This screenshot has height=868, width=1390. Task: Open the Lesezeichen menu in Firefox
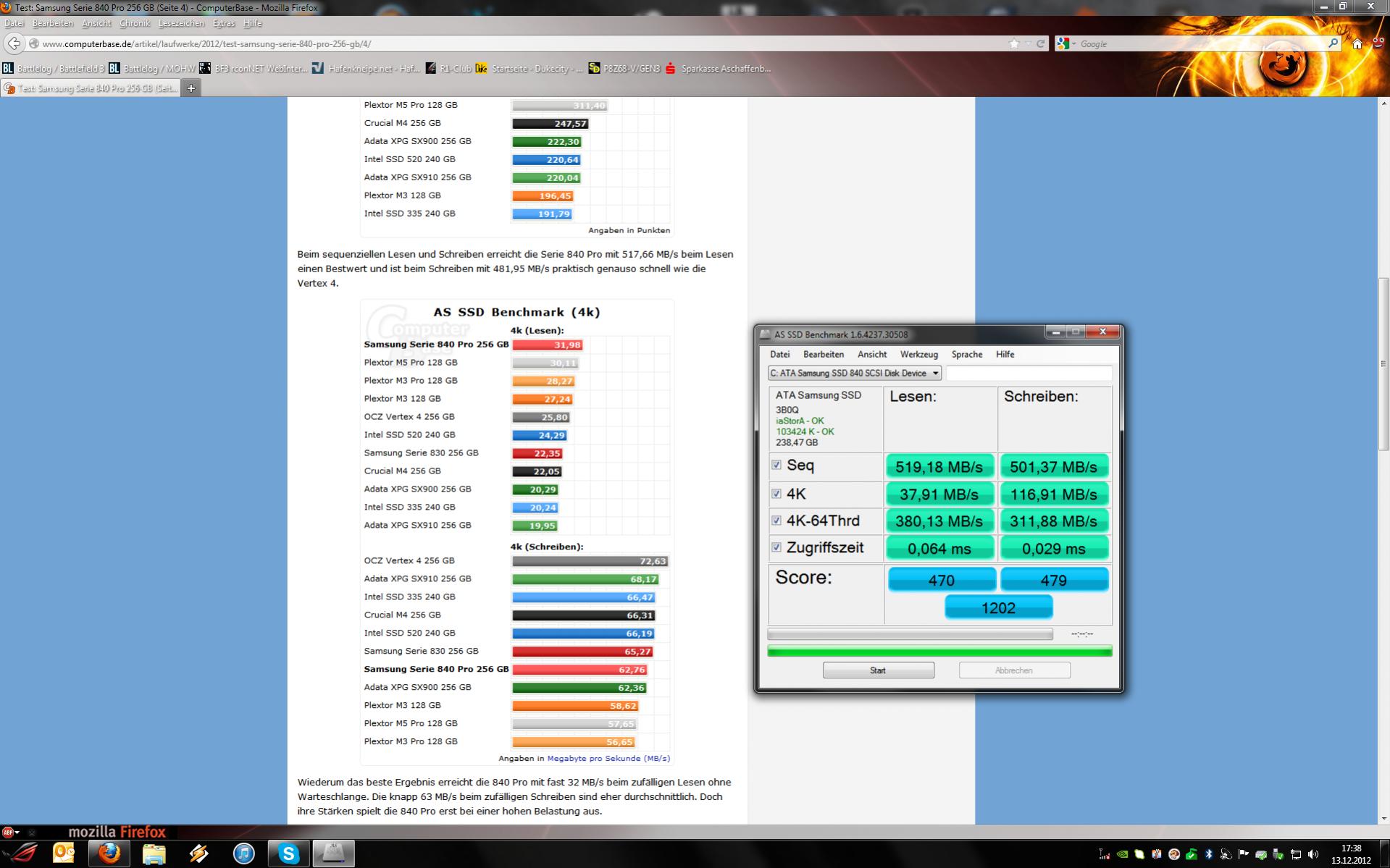[x=181, y=23]
